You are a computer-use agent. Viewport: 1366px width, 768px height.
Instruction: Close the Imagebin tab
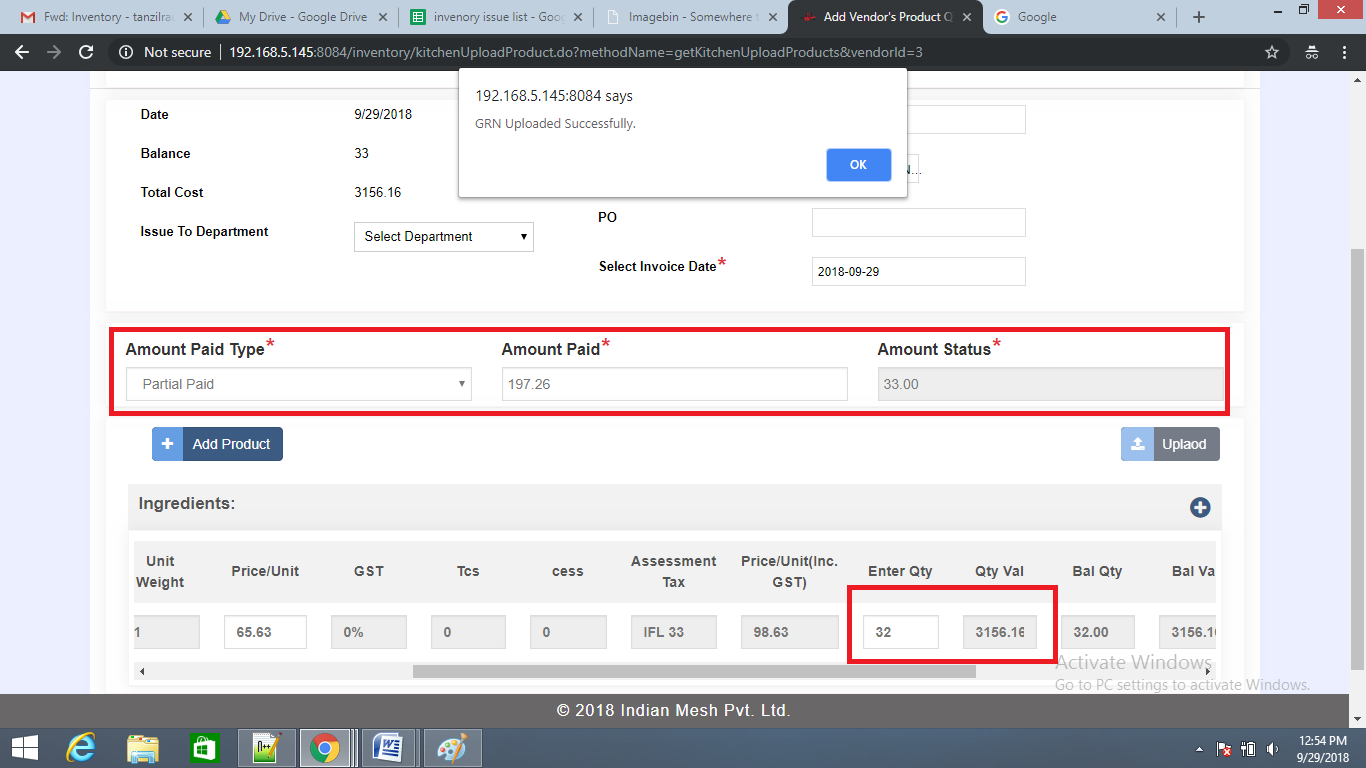(771, 17)
